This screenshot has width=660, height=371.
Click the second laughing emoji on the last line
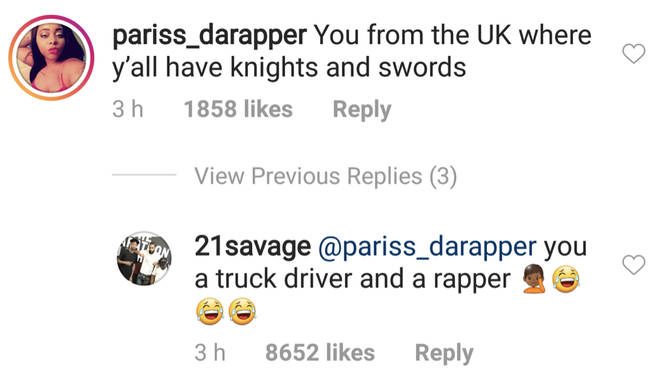[x=242, y=311]
